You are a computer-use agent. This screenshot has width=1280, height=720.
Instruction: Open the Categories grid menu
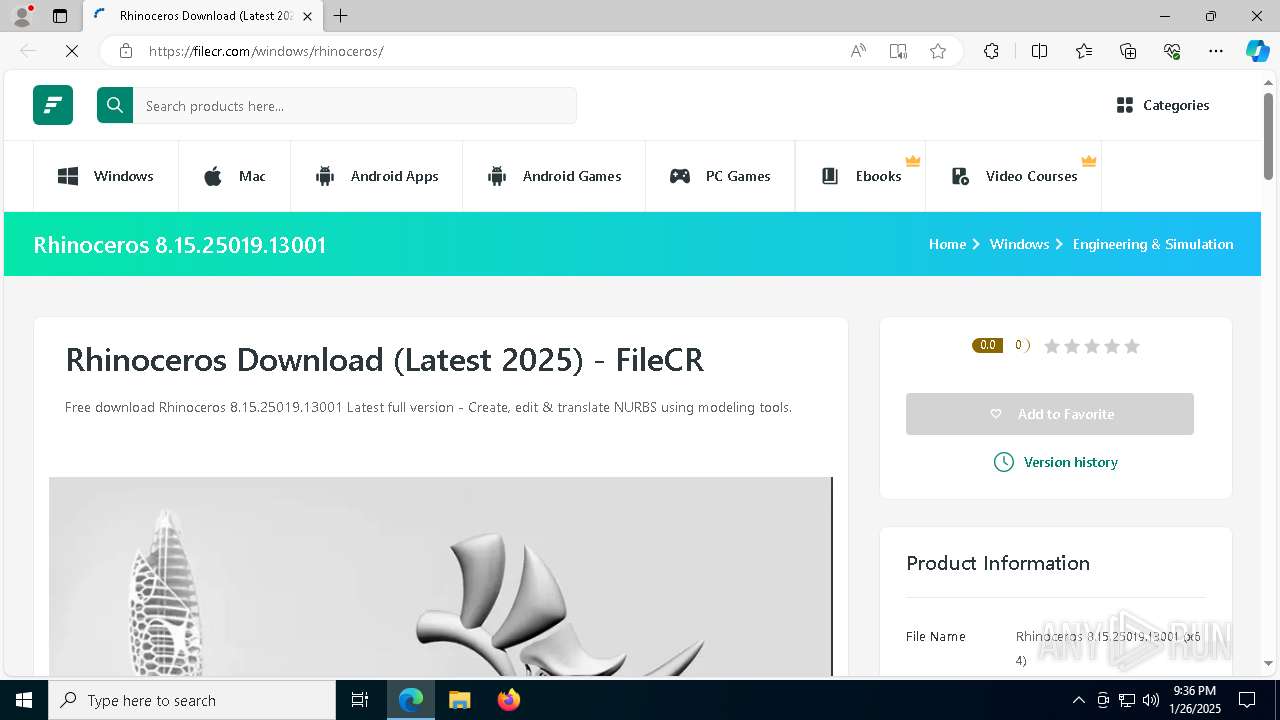coord(1163,105)
